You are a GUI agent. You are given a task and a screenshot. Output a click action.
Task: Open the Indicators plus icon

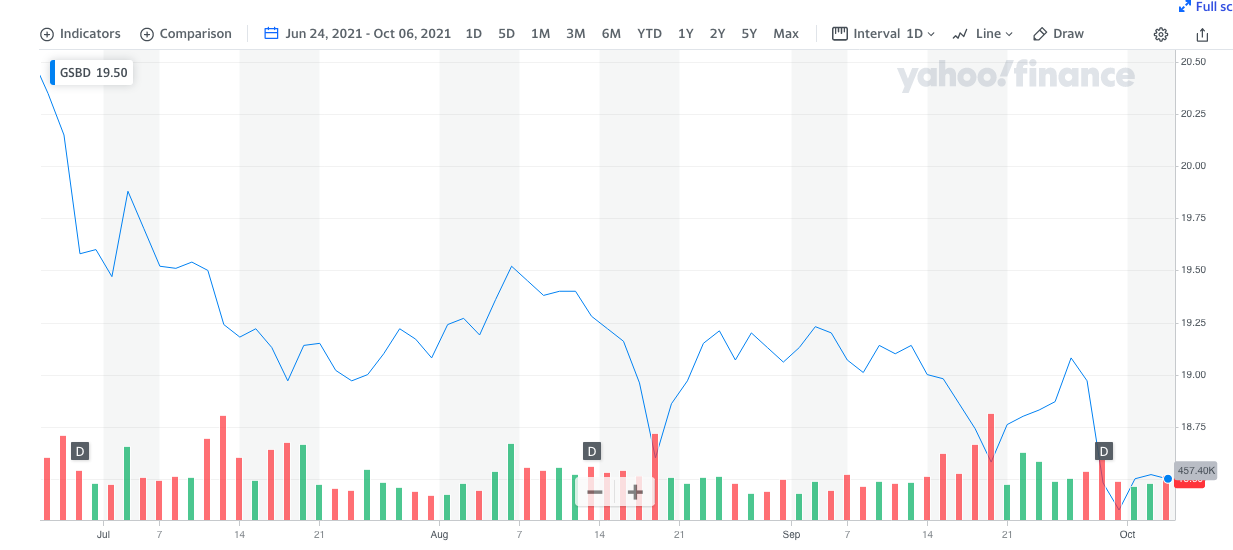click(x=47, y=34)
